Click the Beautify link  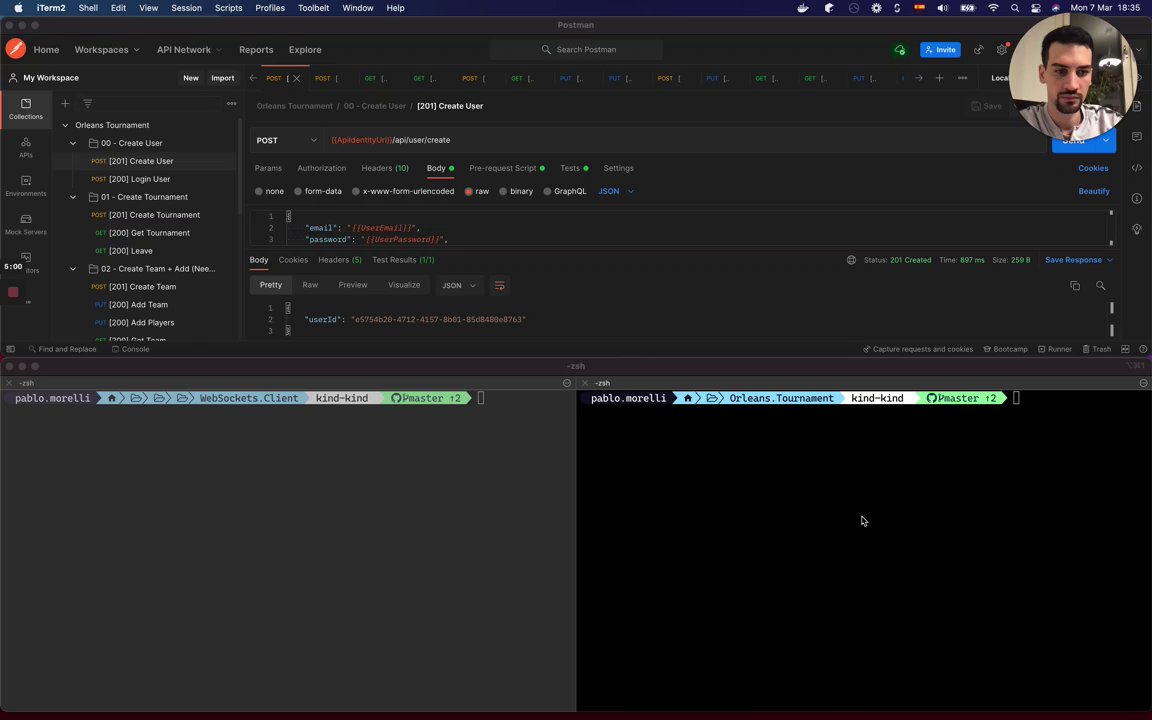(x=1094, y=191)
